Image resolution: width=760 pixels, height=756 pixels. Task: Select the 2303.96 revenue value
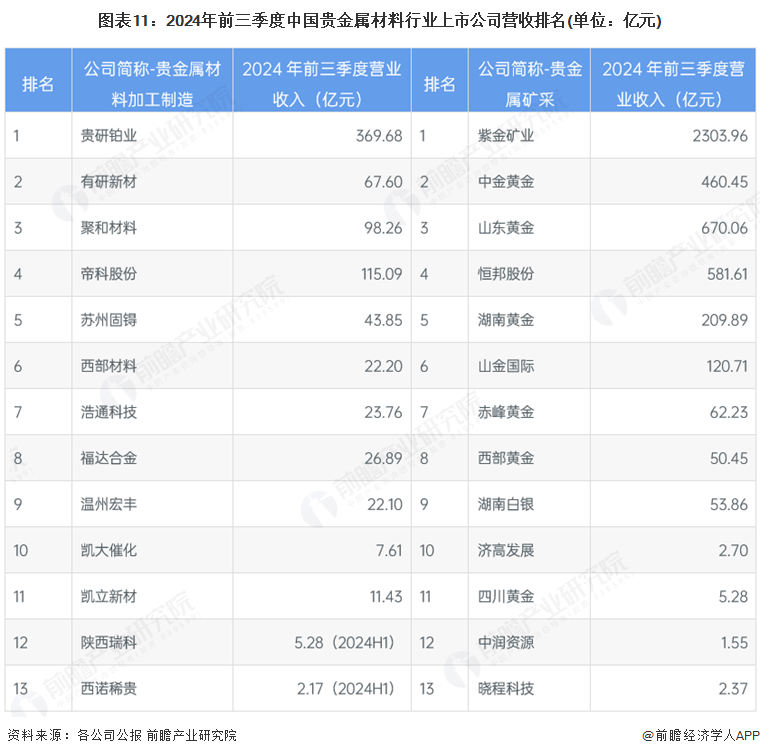point(712,136)
